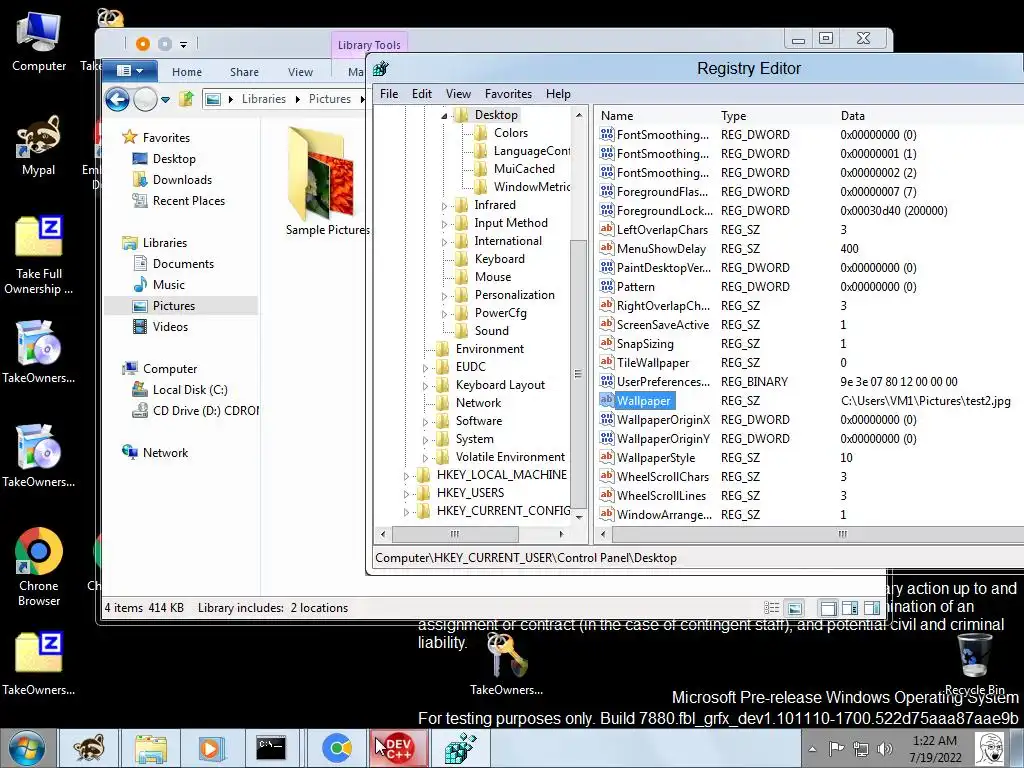
Task: Open Registry Editor Edit menu
Action: (422, 94)
